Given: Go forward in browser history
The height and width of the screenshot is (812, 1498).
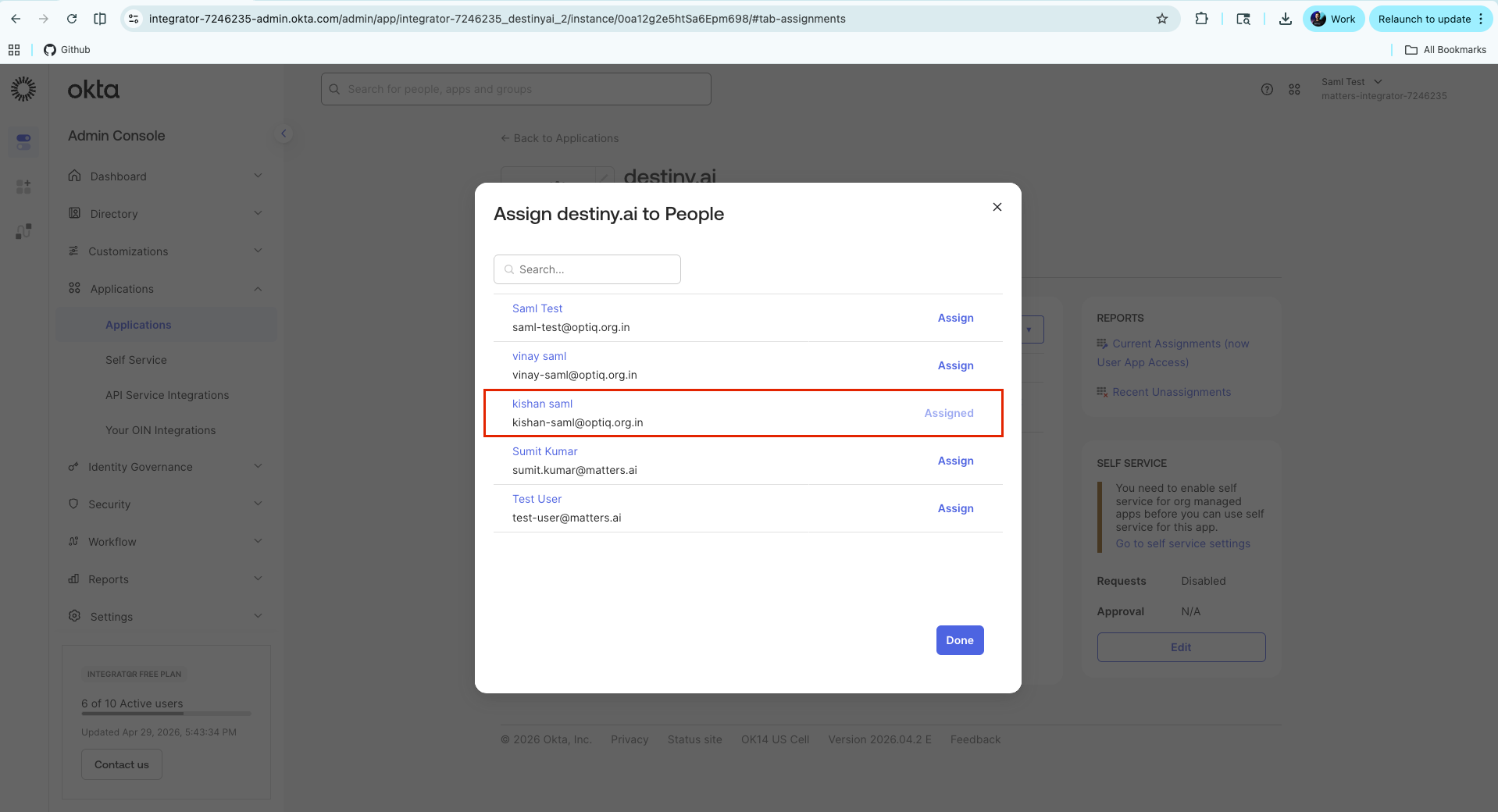Looking at the screenshot, I should point(44,19).
